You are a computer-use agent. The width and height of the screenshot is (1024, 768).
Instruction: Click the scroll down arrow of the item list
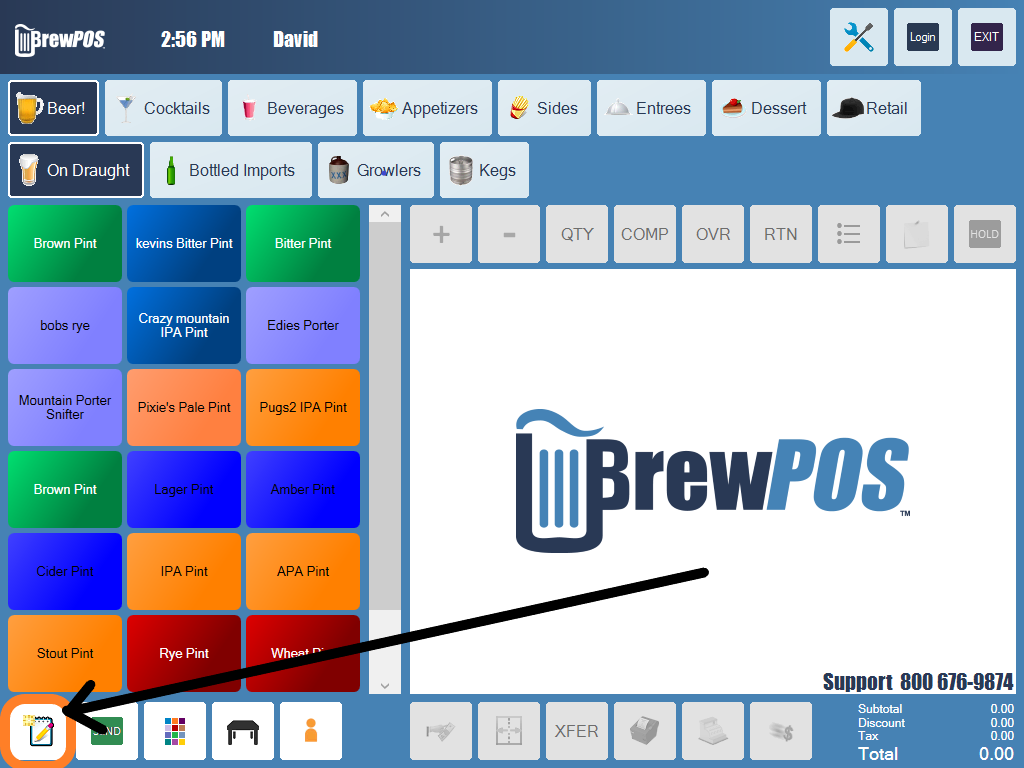pos(385,685)
